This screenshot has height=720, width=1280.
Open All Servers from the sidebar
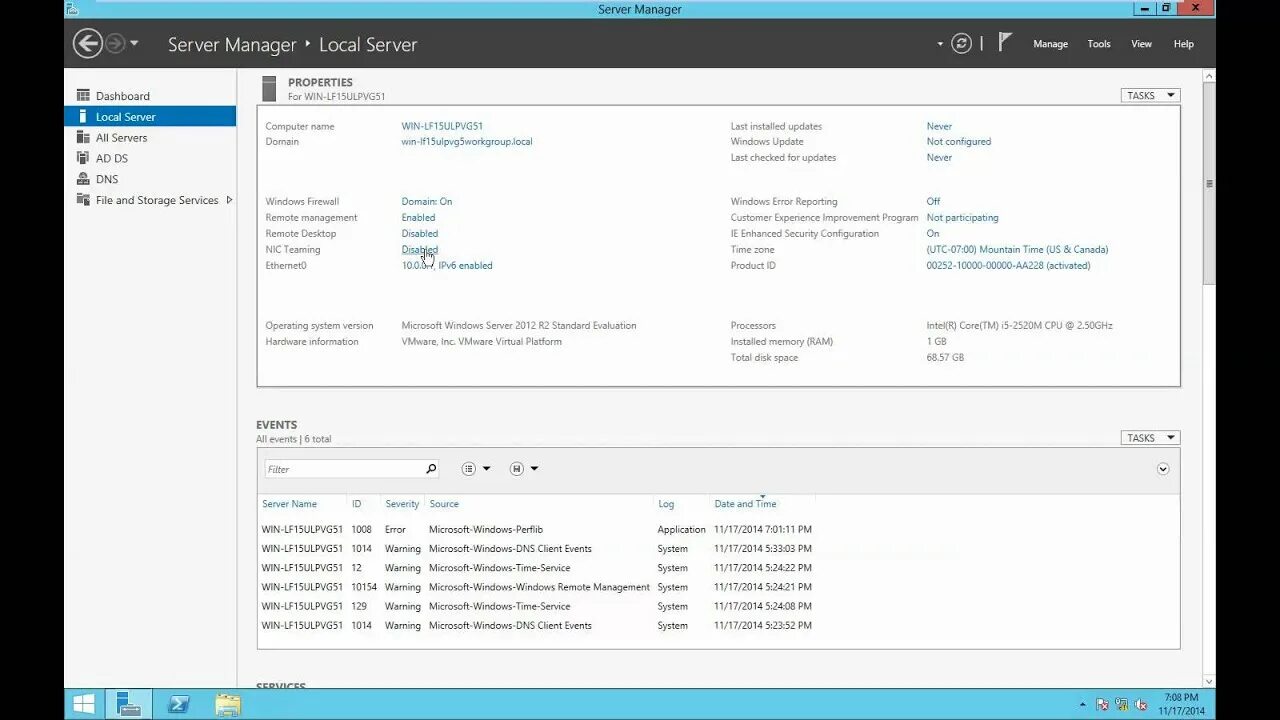tap(120, 137)
